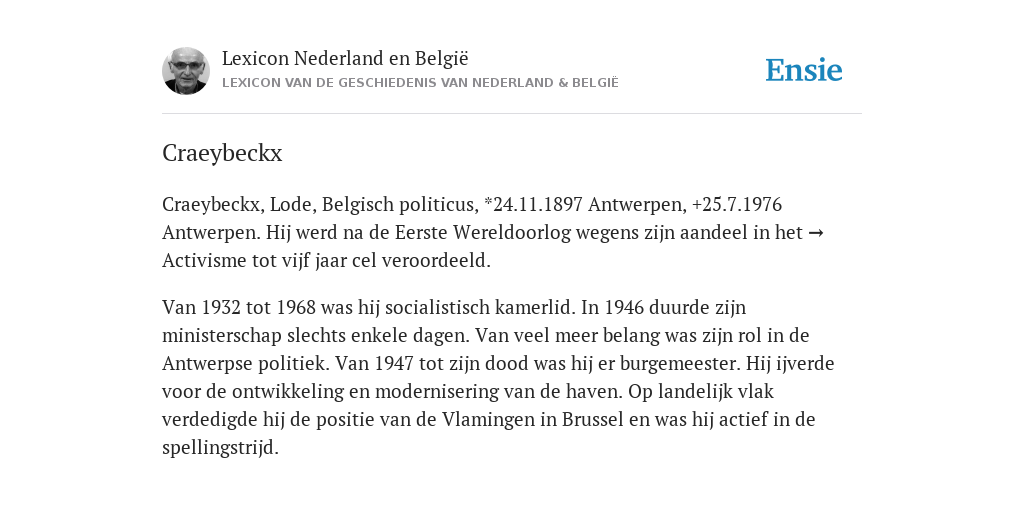Click the horizontal divider below the header
1024x512 pixels.
(x=512, y=114)
